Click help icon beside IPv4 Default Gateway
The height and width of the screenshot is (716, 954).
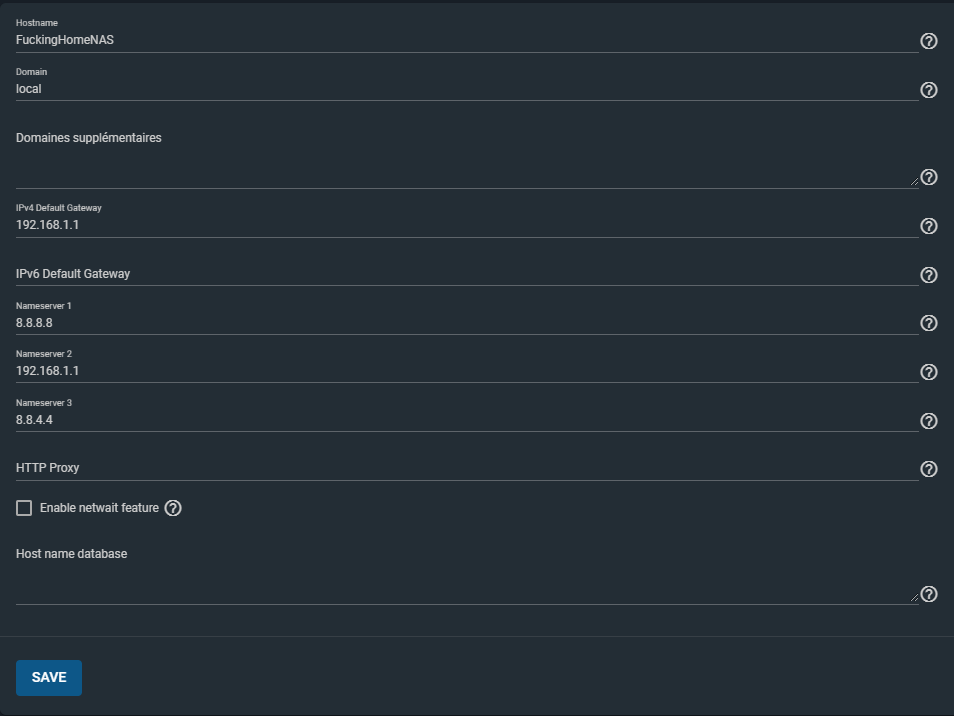point(928,226)
